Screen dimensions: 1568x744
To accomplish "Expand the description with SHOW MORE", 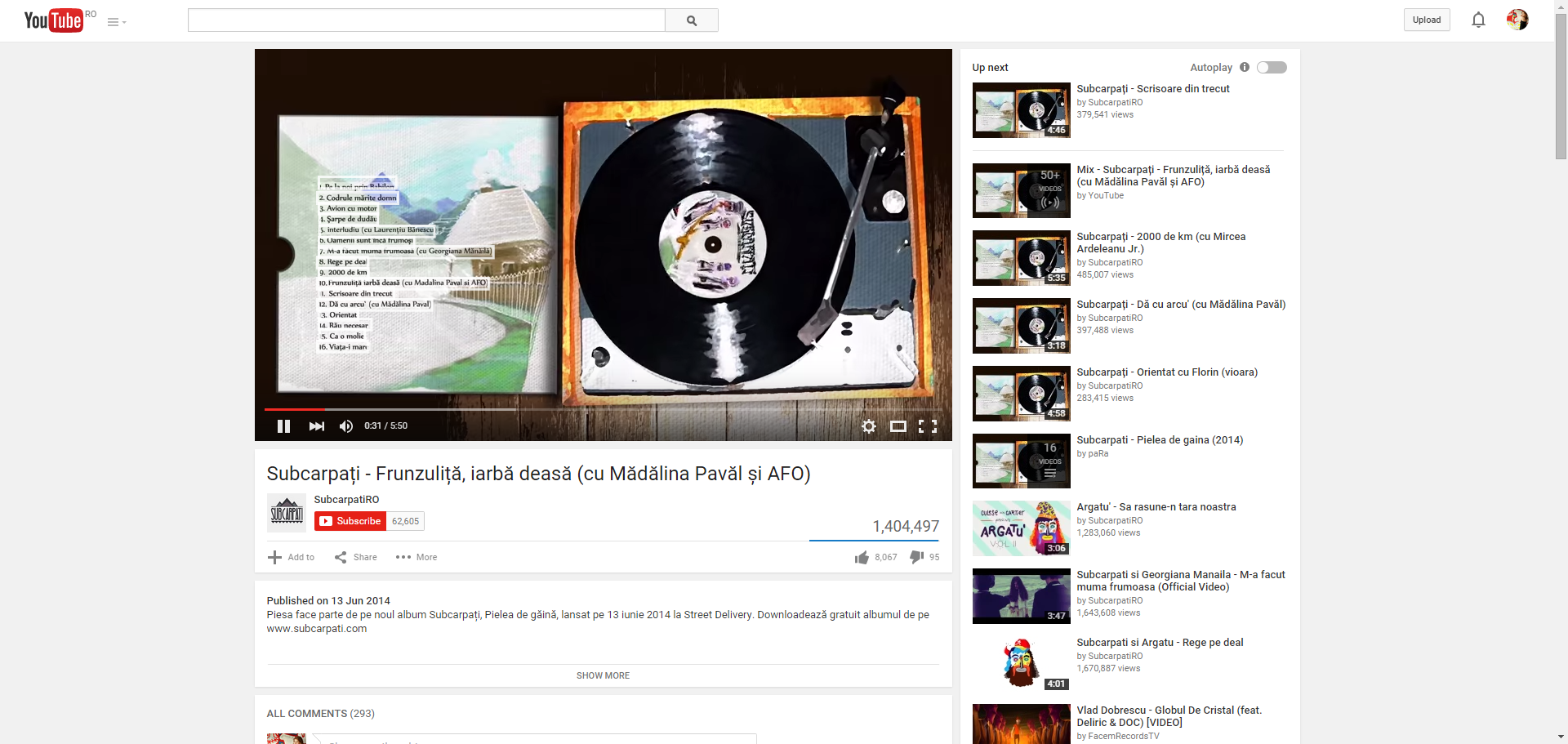I will [603, 675].
